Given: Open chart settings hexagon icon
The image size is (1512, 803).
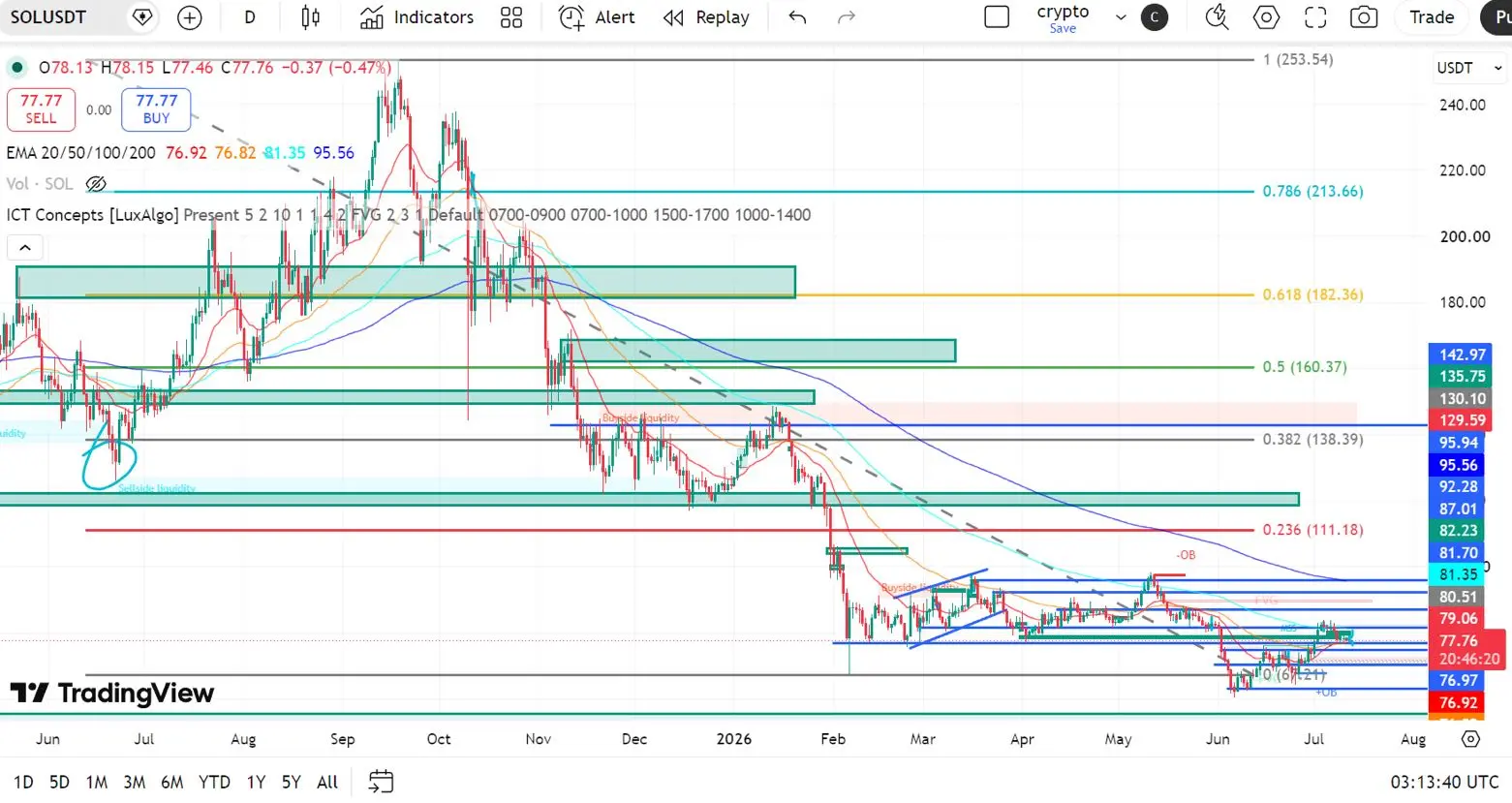Looking at the screenshot, I should coord(1266,17).
